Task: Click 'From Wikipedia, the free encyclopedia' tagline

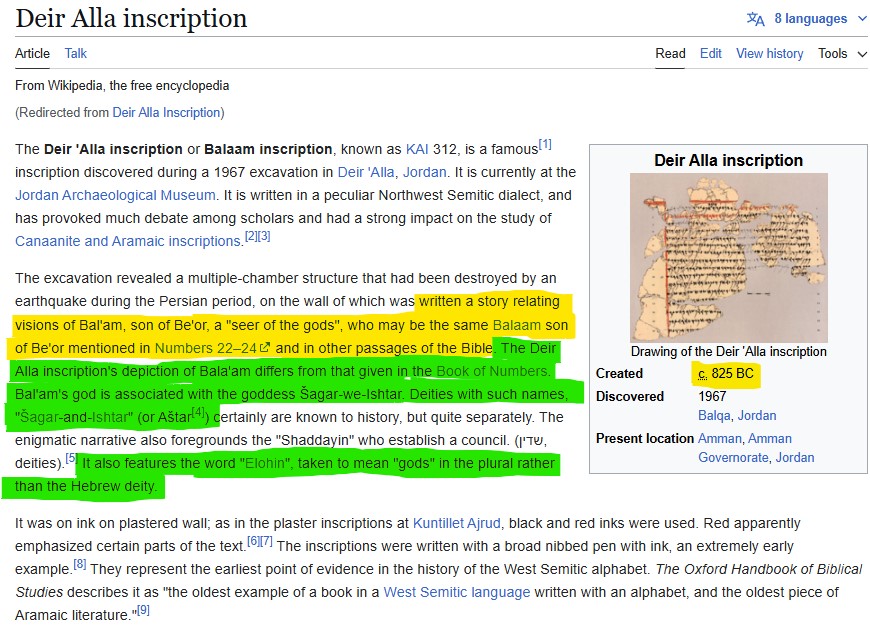Action: pyautogui.click(x=122, y=85)
